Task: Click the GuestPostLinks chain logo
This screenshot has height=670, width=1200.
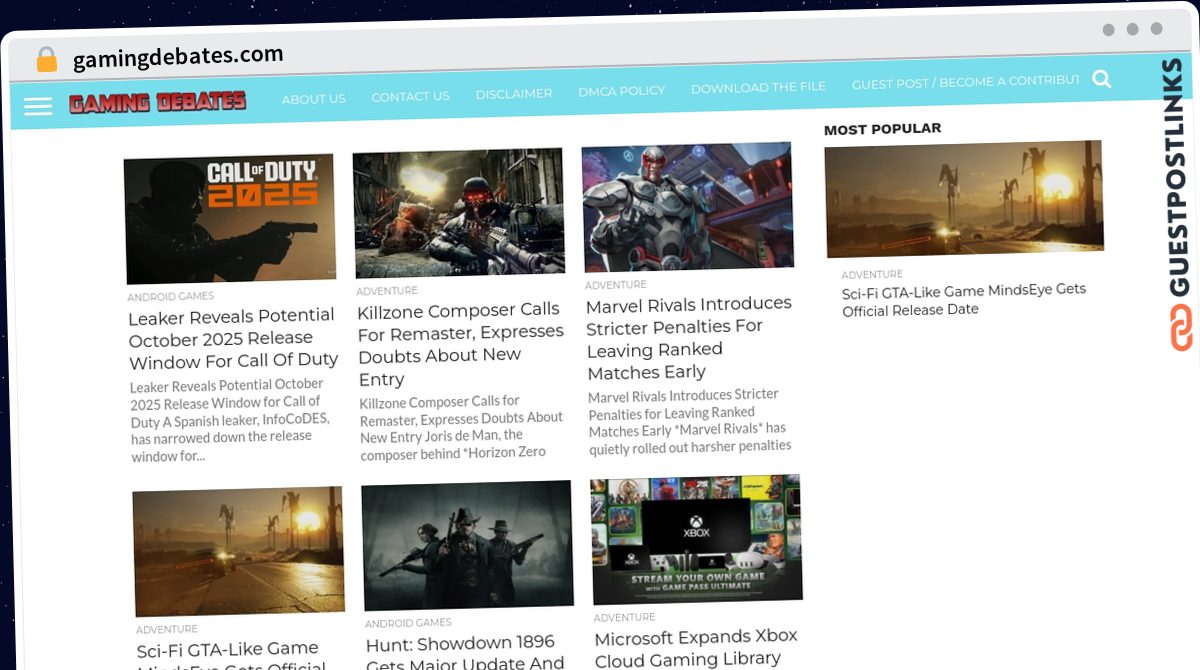Action: click(x=1181, y=328)
